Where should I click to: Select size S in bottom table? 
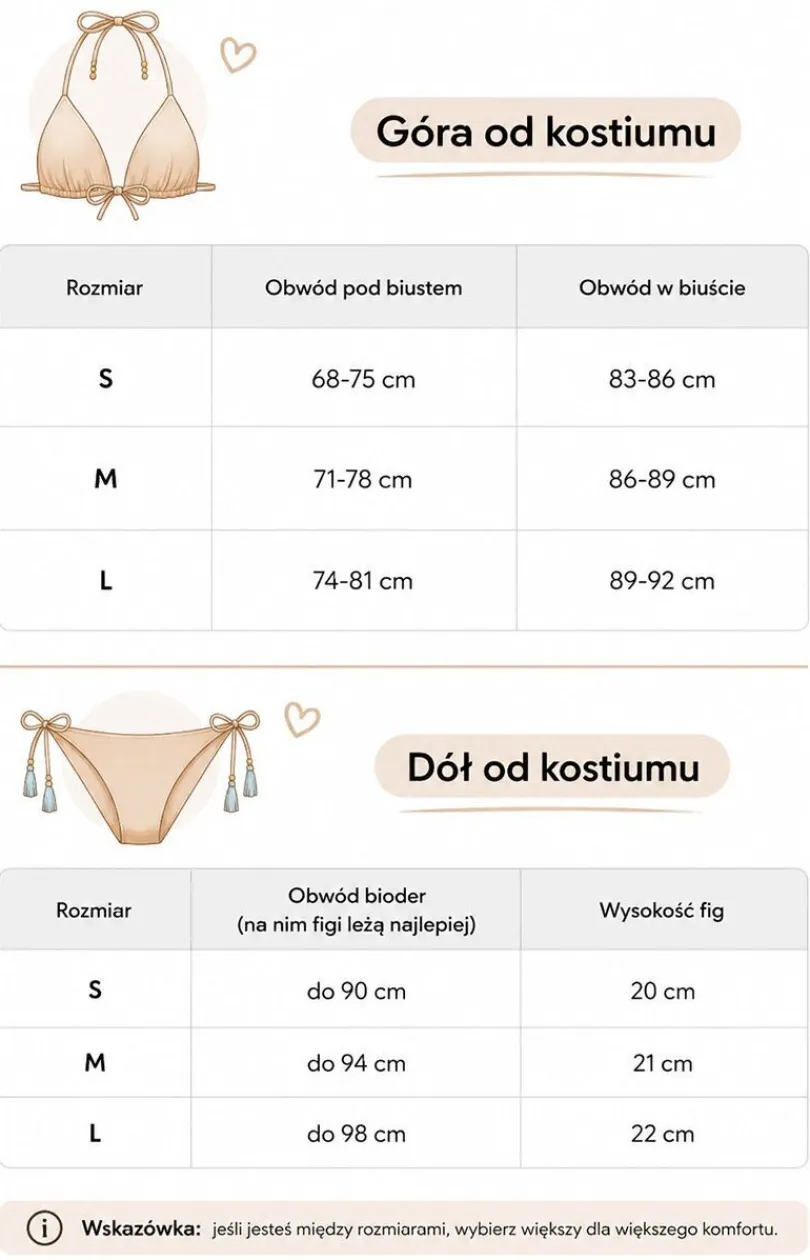[x=95, y=989]
